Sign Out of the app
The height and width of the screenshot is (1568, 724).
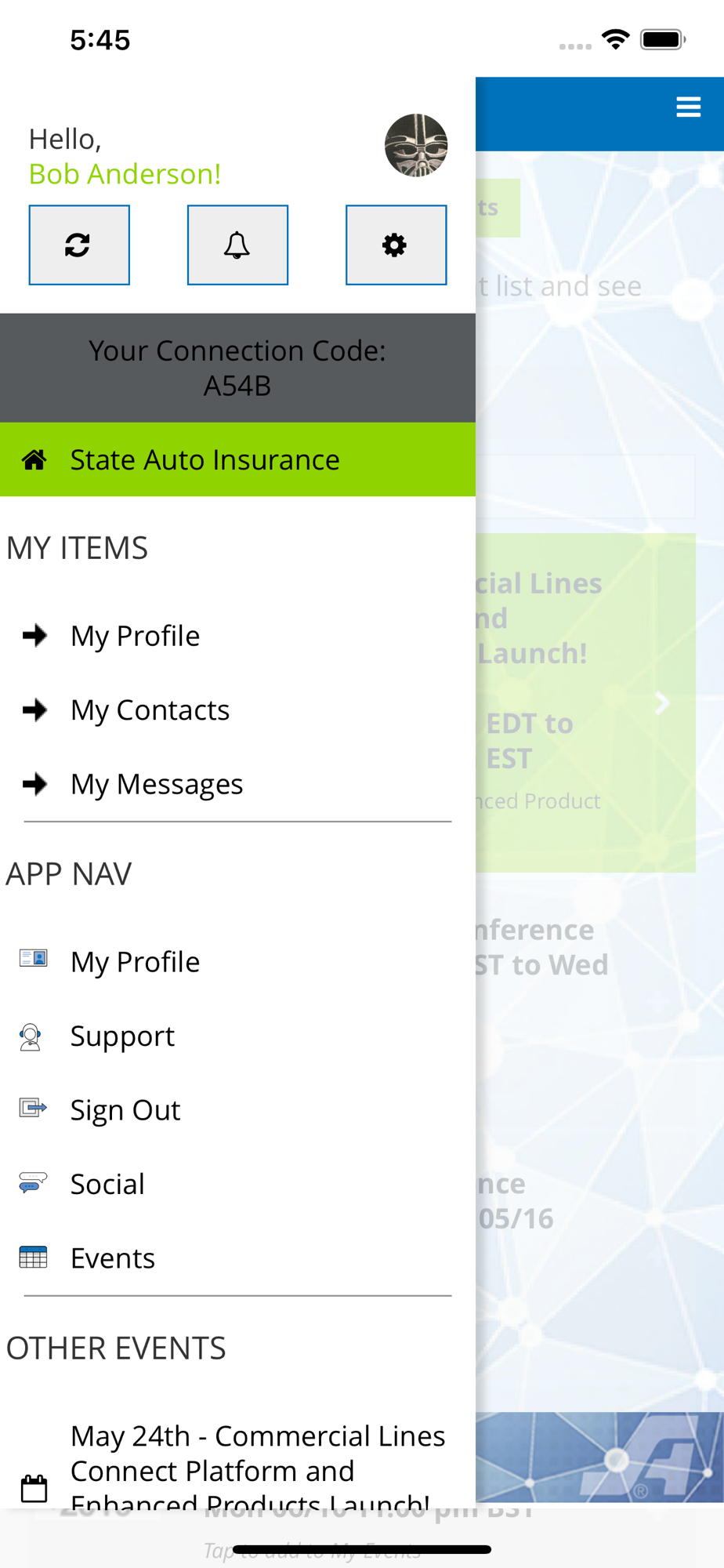click(x=125, y=1110)
